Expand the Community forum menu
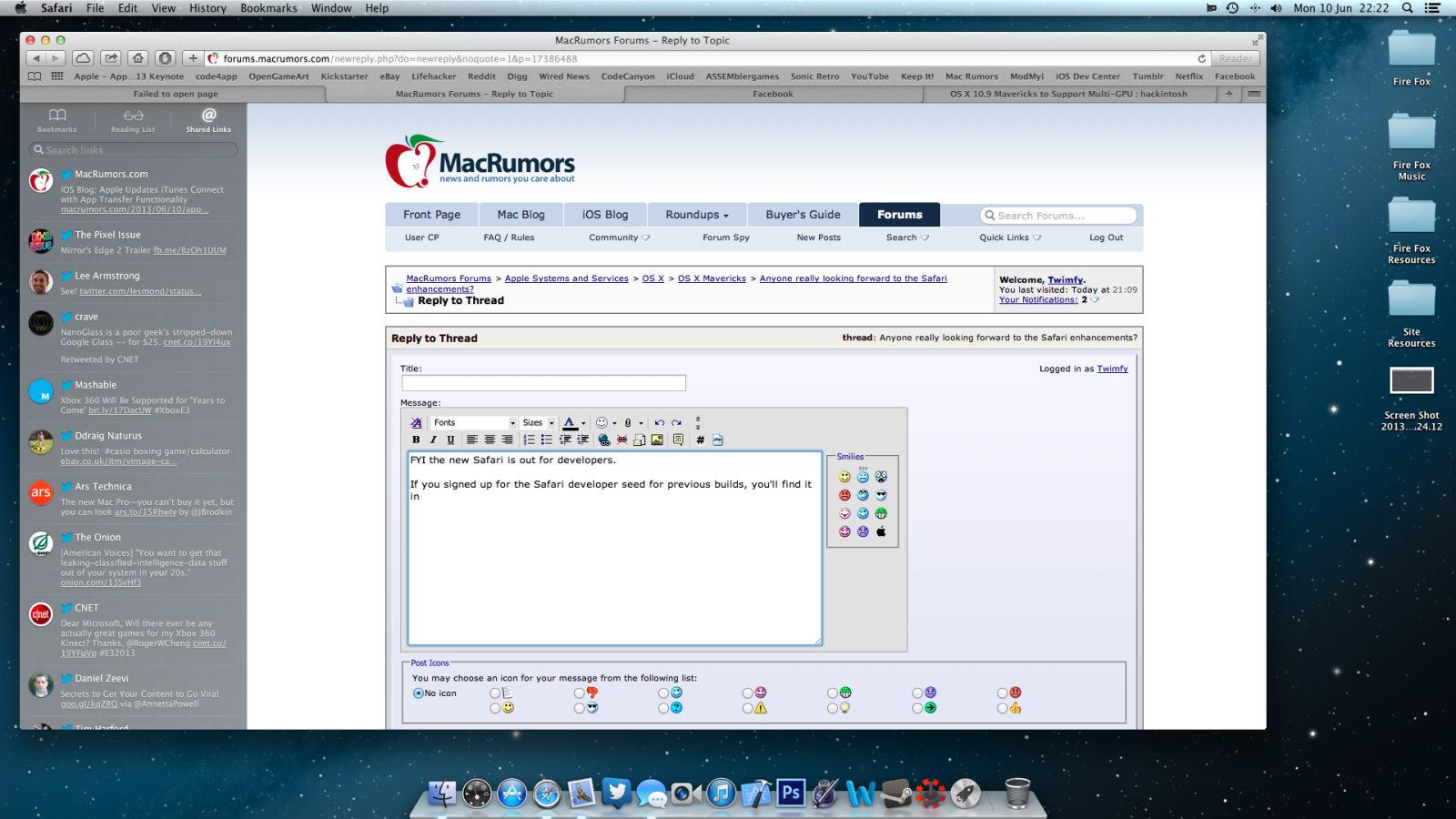This screenshot has height=819, width=1456. click(620, 238)
